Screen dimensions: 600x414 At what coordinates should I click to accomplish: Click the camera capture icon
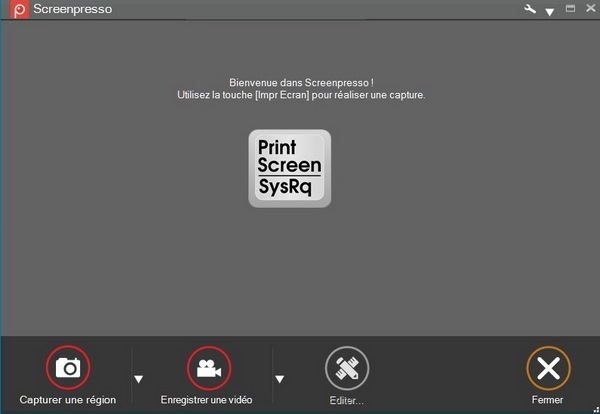[x=68, y=368]
